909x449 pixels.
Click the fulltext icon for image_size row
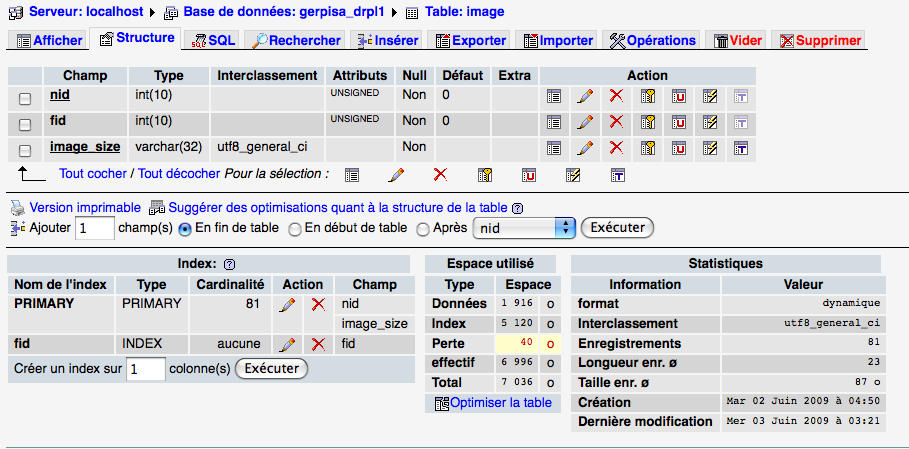click(x=741, y=148)
